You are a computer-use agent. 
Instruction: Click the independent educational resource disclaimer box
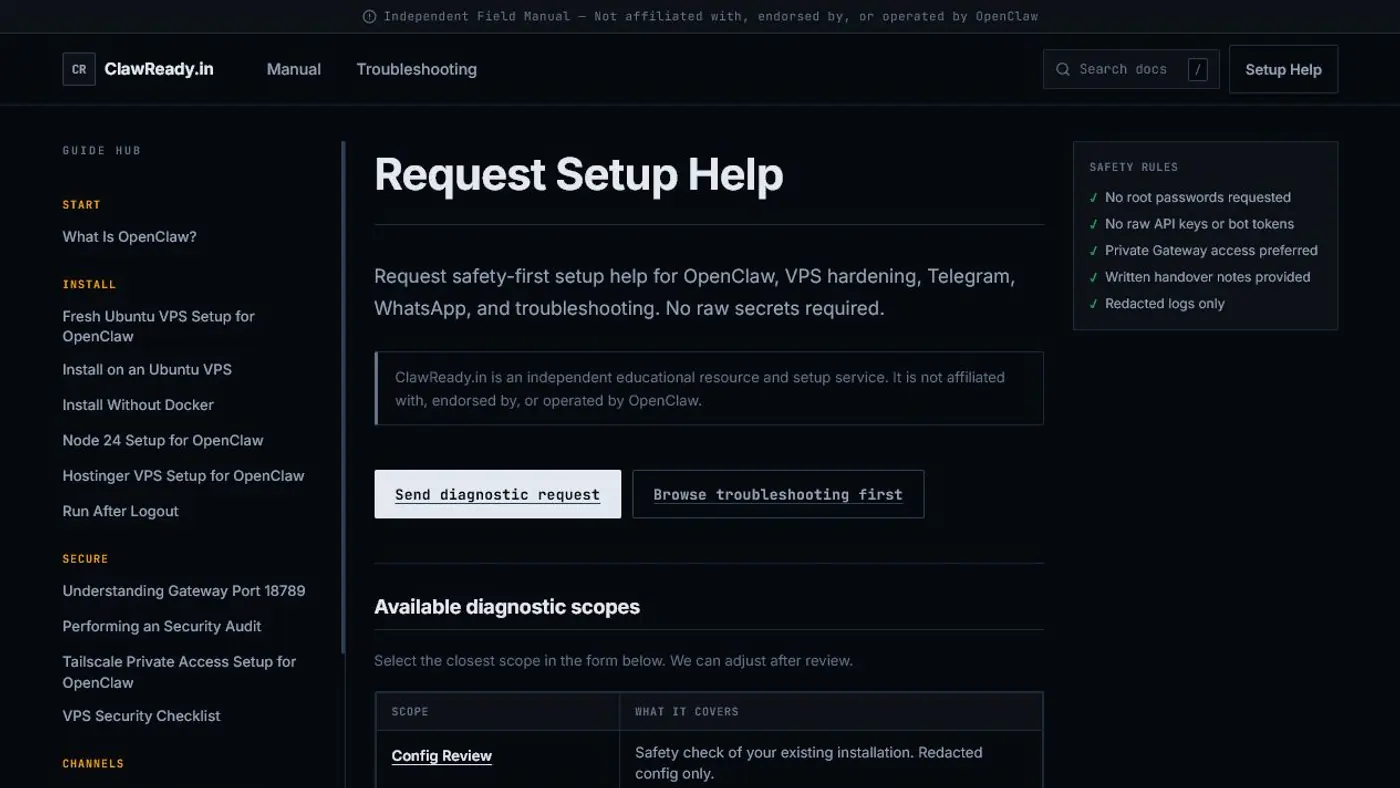click(709, 388)
